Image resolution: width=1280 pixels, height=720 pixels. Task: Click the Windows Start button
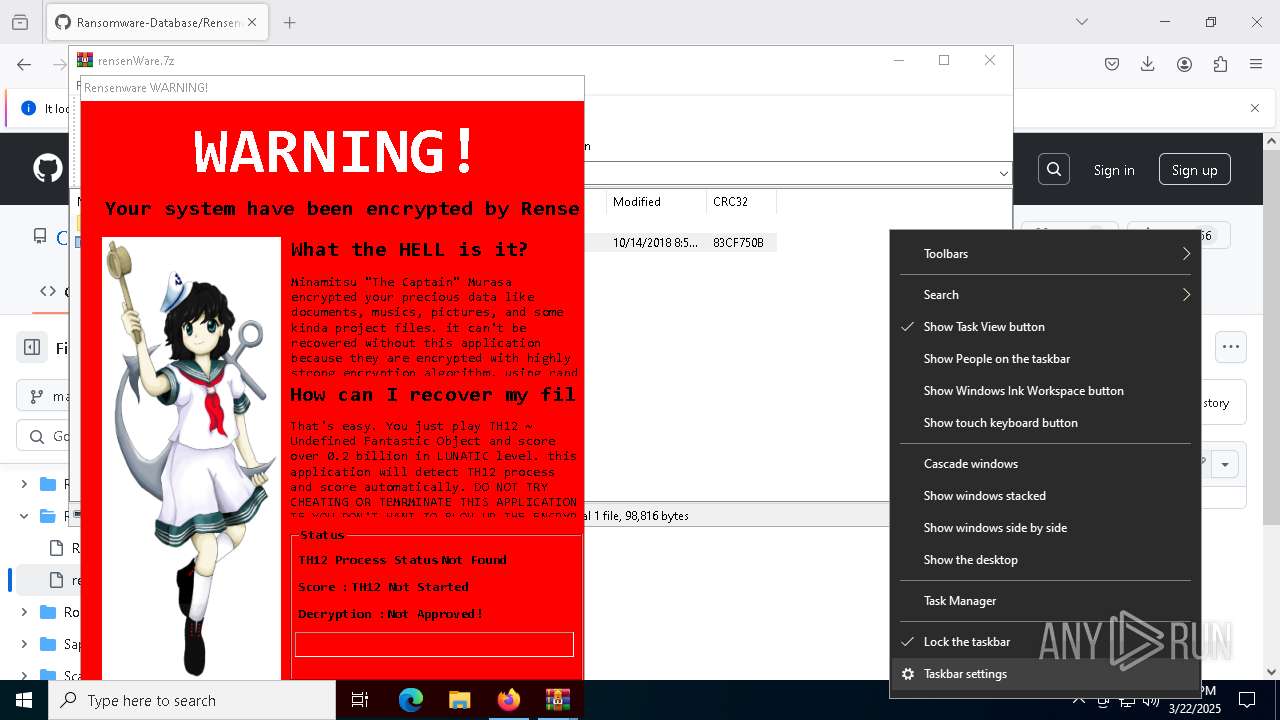click(24, 700)
